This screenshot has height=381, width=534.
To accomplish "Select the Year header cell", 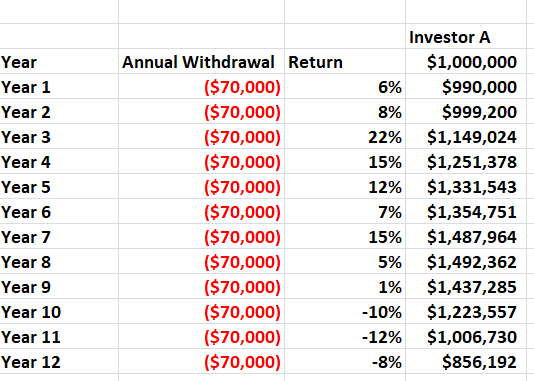I will tap(59, 61).
